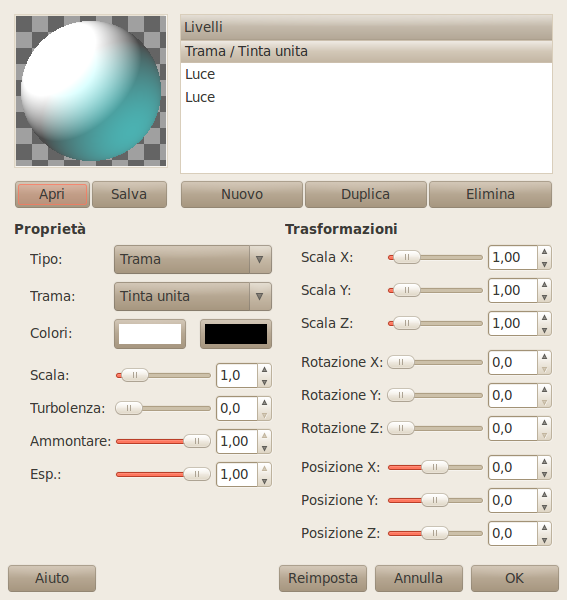Click the Esp. slider handle
The width and height of the screenshot is (567, 600).
[x=197, y=474]
